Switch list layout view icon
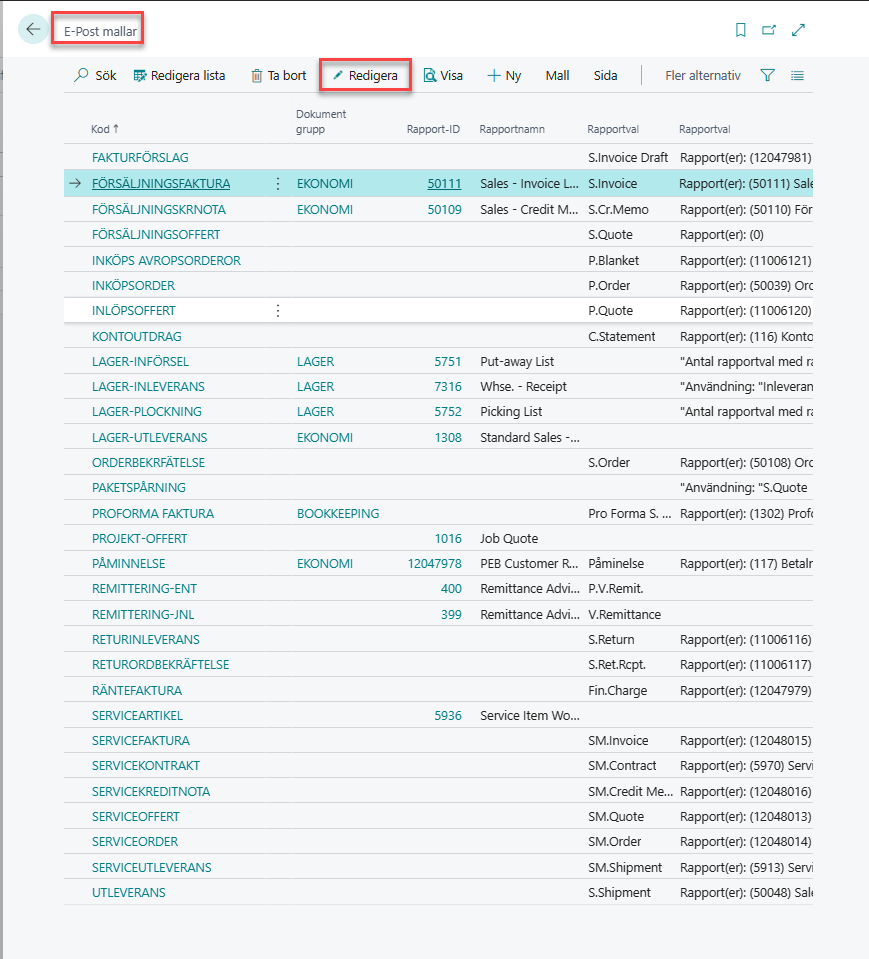The height and width of the screenshot is (959, 869). click(797, 75)
